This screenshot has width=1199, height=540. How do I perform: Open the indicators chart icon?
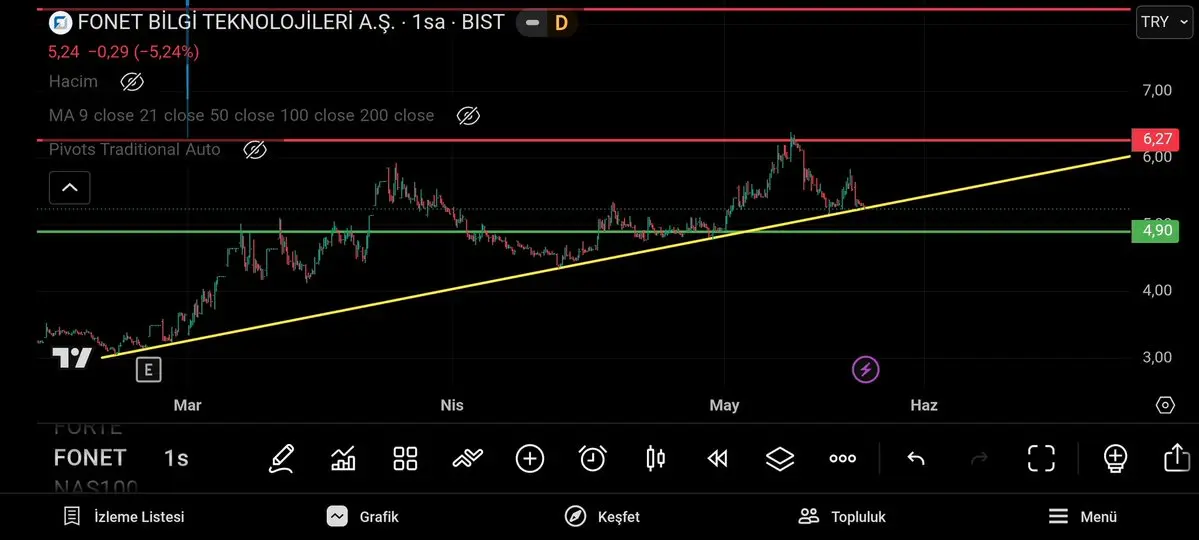click(343, 458)
